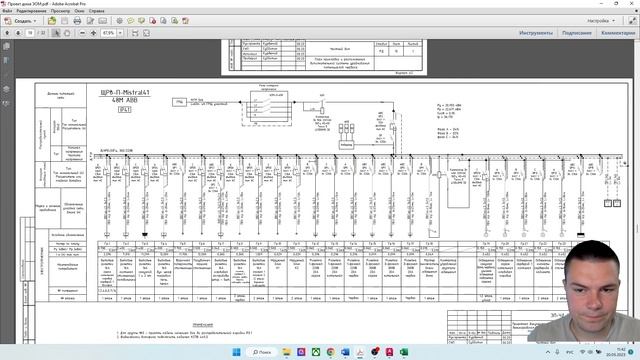Open Excel from taskbar
The width and height of the screenshot is (640, 360).
(x=404, y=352)
